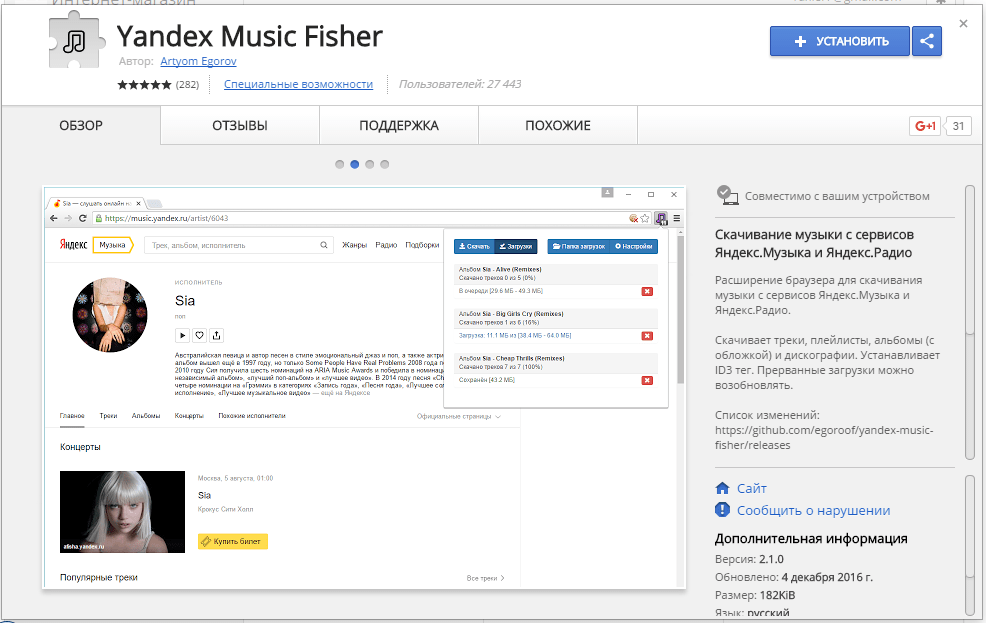Viewport: 986px width, 623px height.
Task: Switch to the ОТЗЫВЫ tab
Action: [x=239, y=126]
